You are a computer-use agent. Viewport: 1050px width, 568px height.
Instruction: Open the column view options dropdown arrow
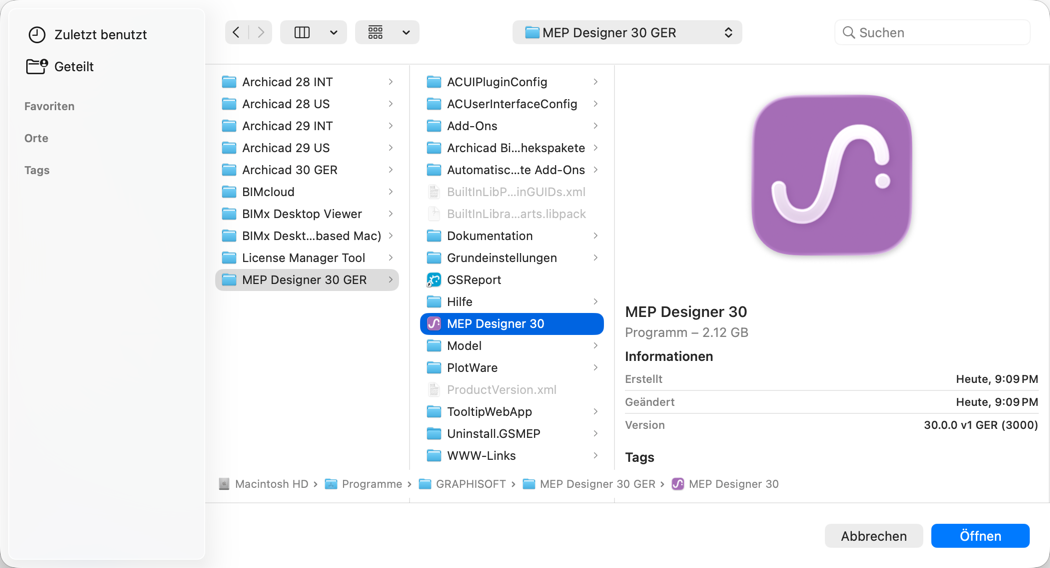(x=333, y=32)
